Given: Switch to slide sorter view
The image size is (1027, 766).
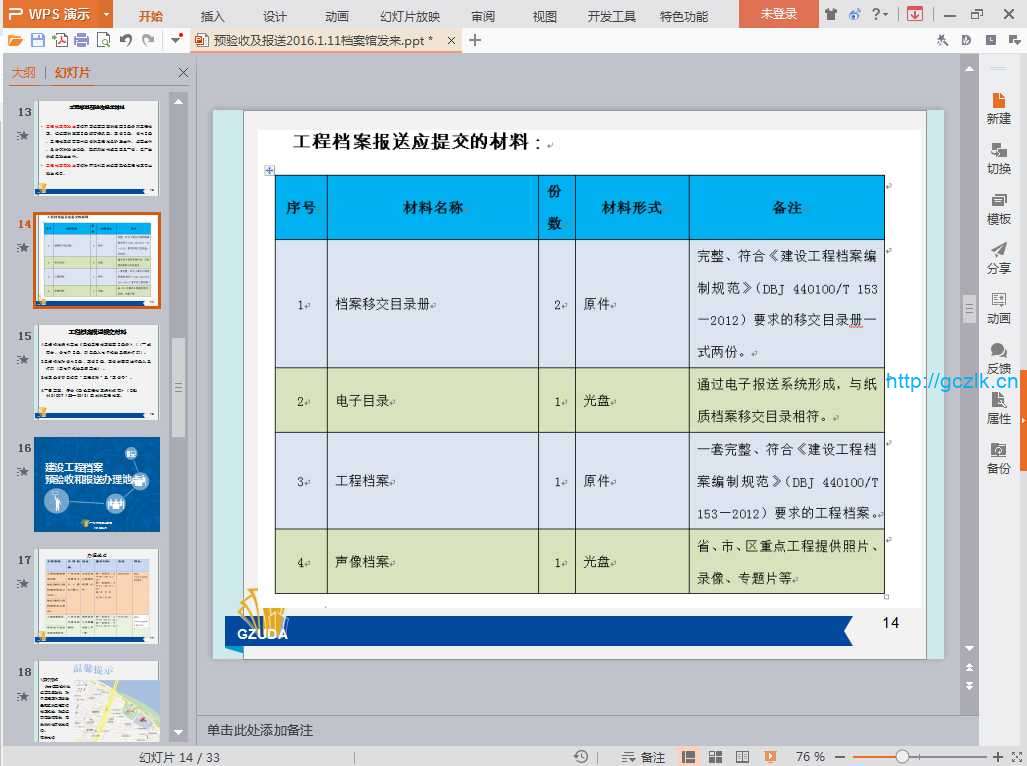Looking at the screenshot, I should coord(716,757).
